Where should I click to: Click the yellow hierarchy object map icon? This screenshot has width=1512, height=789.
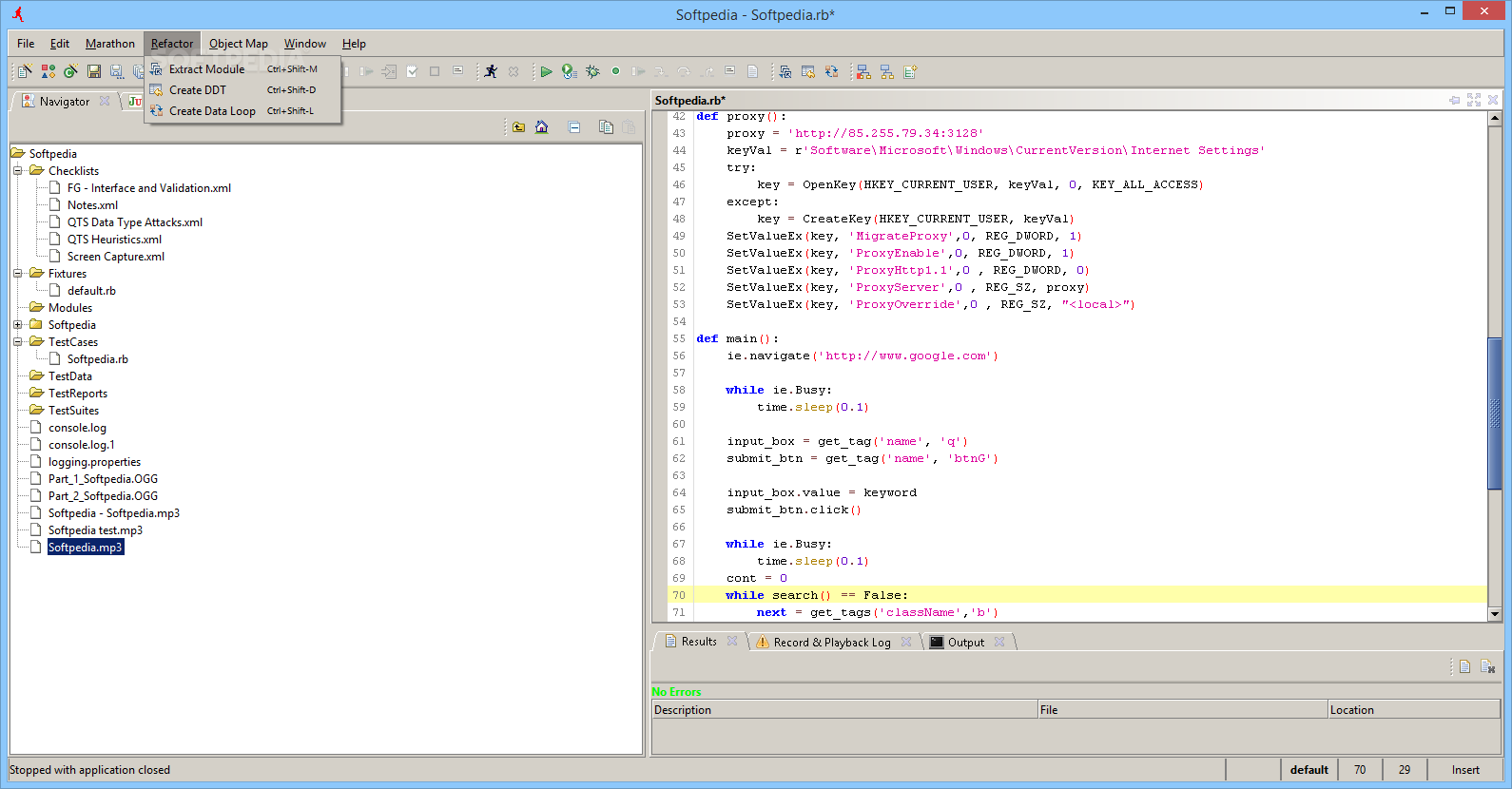[x=886, y=71]
